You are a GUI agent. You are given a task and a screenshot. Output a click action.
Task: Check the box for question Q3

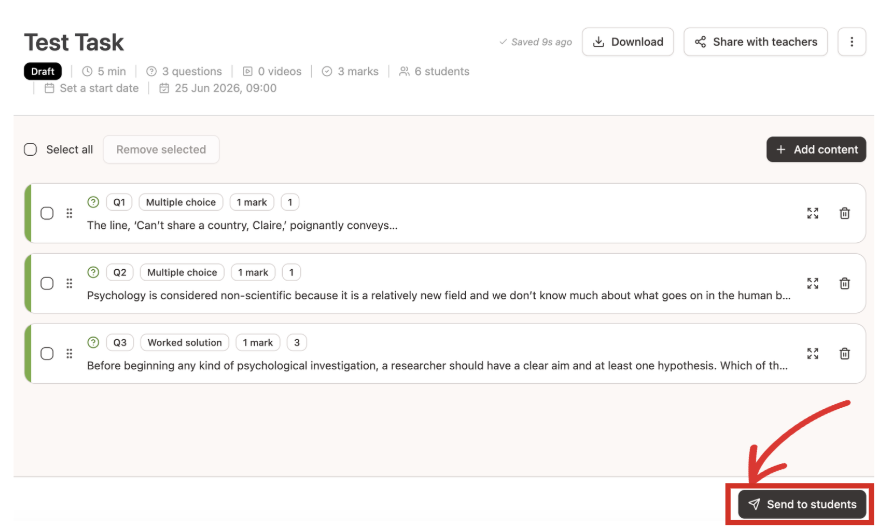47,354
